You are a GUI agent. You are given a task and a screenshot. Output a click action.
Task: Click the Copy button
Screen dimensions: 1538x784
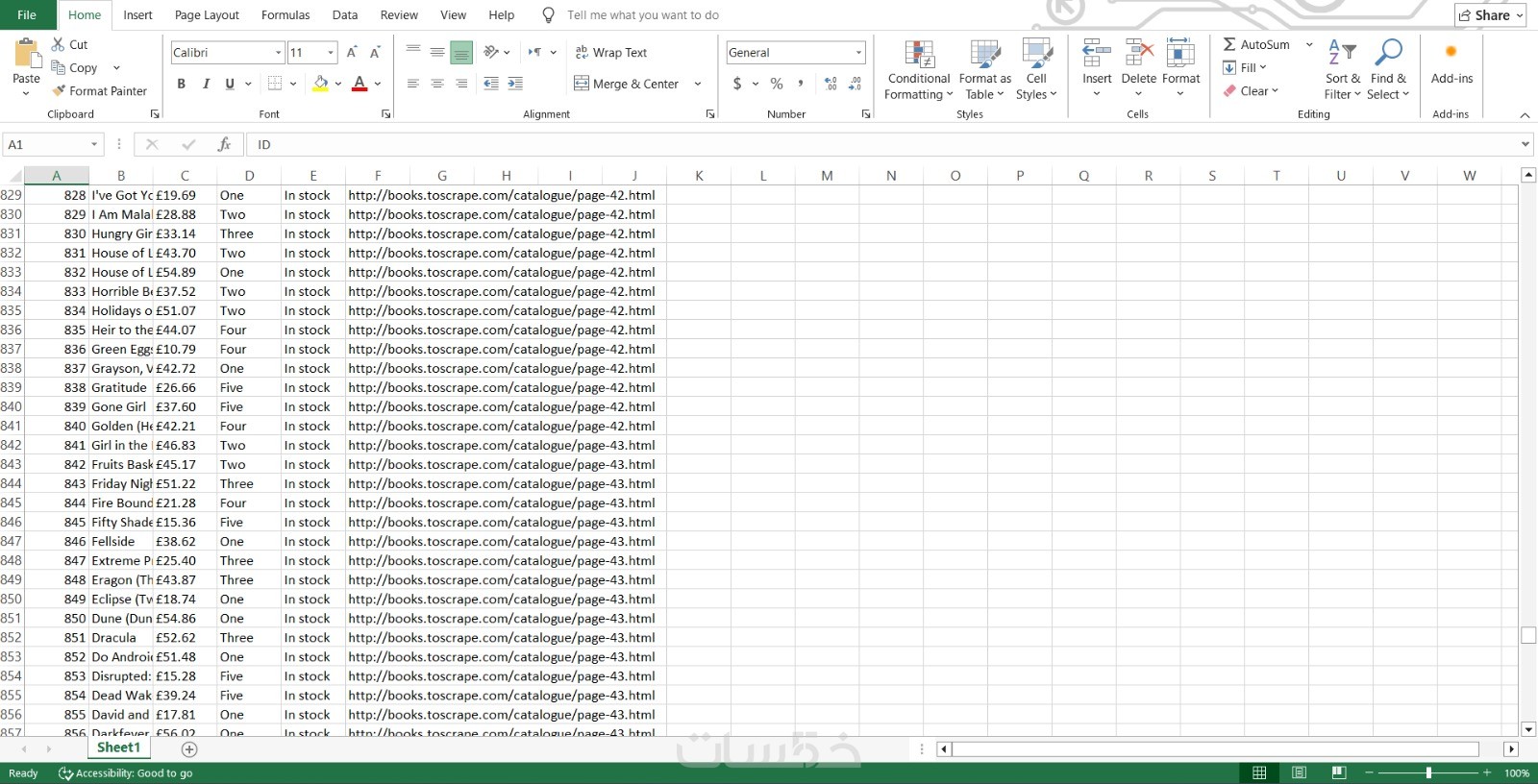74,67
